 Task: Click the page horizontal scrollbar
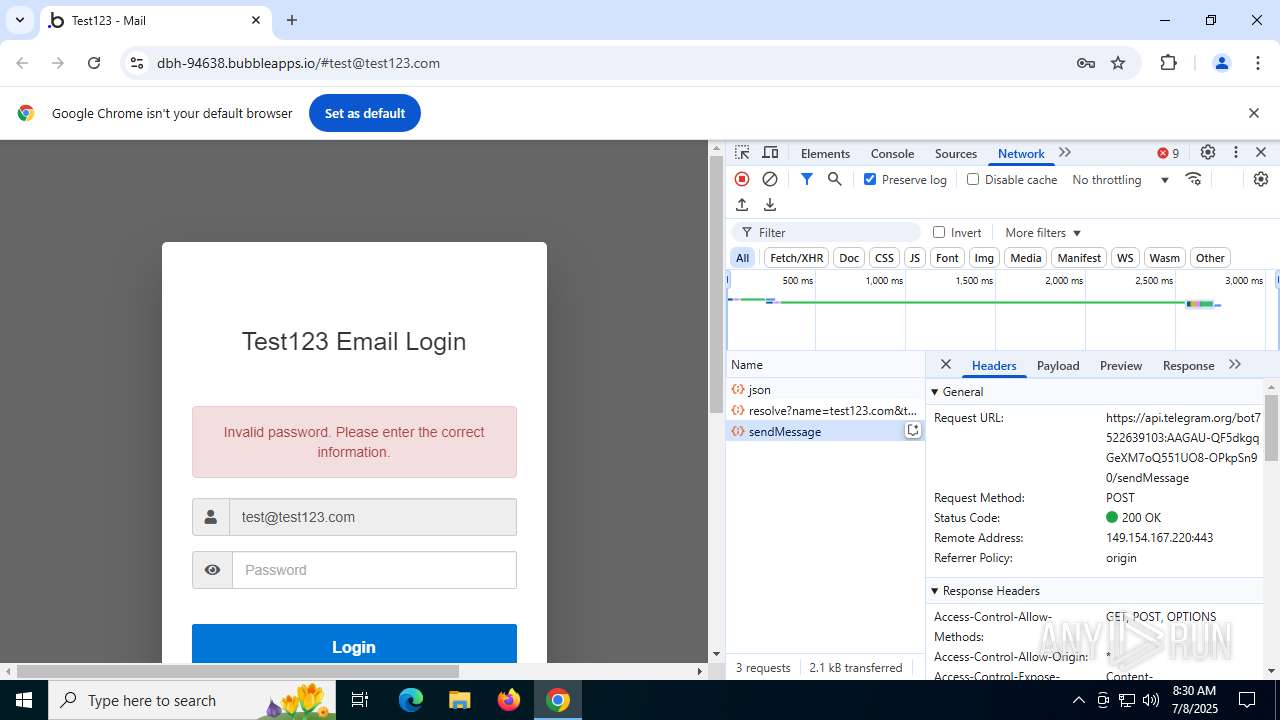[x=238, y=671]
